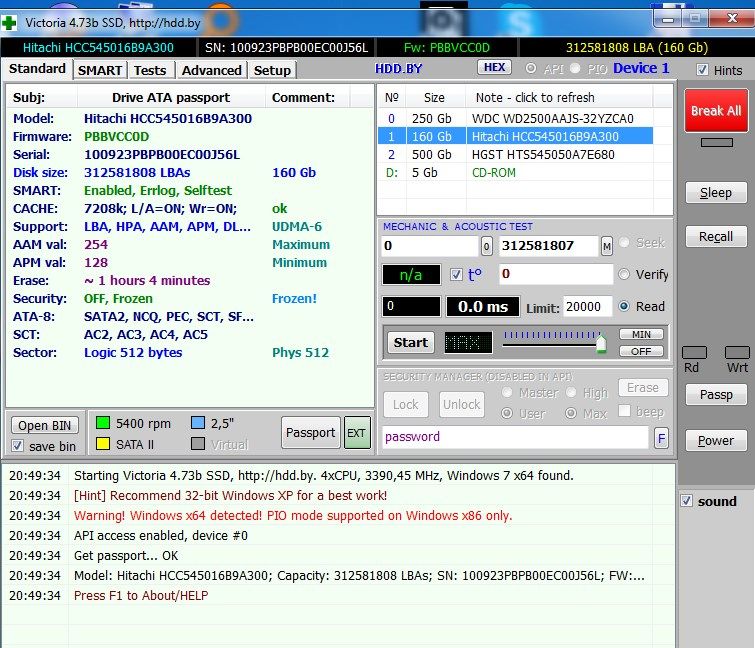Click the Device 1 label
This screenshot has width=755, height=648.
[641, 68]
